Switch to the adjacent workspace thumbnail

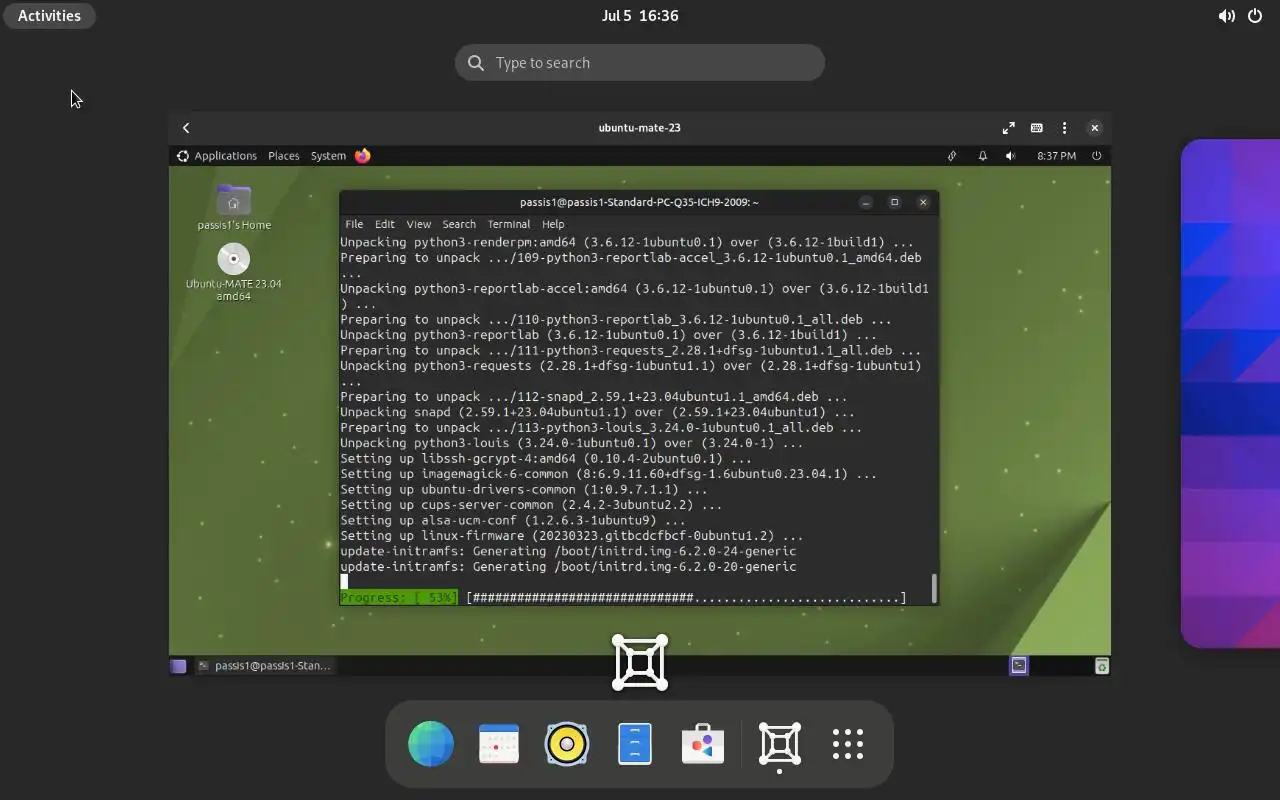pos(1230,393)
